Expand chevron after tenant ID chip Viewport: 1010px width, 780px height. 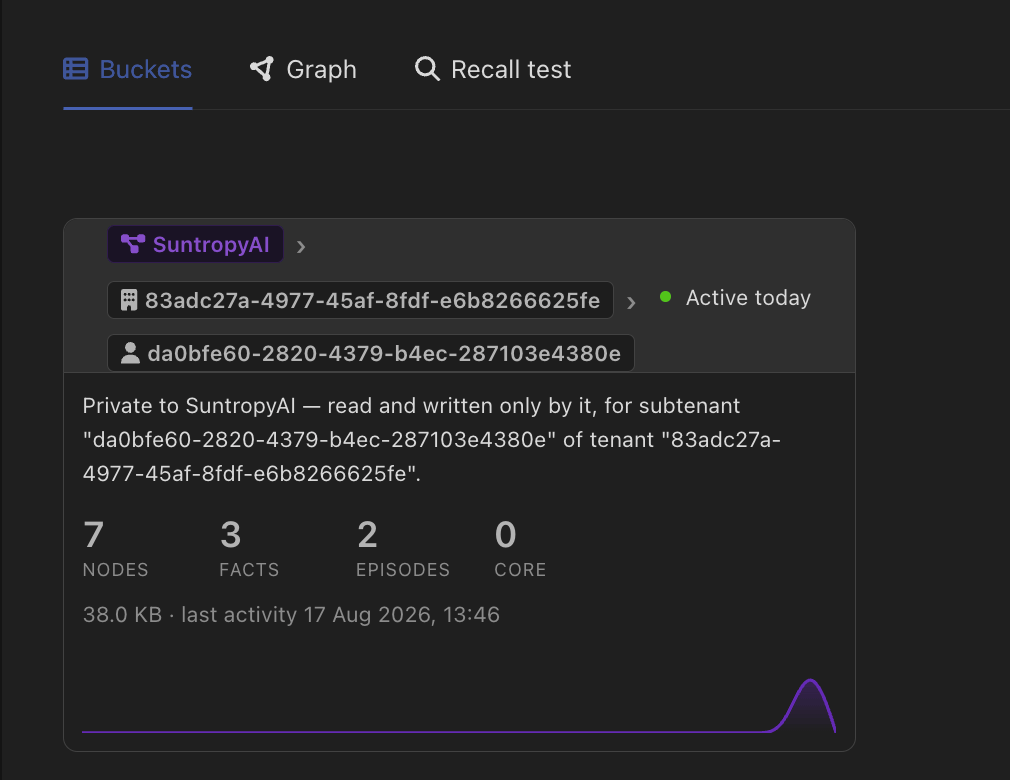click(x=631, y=302)
